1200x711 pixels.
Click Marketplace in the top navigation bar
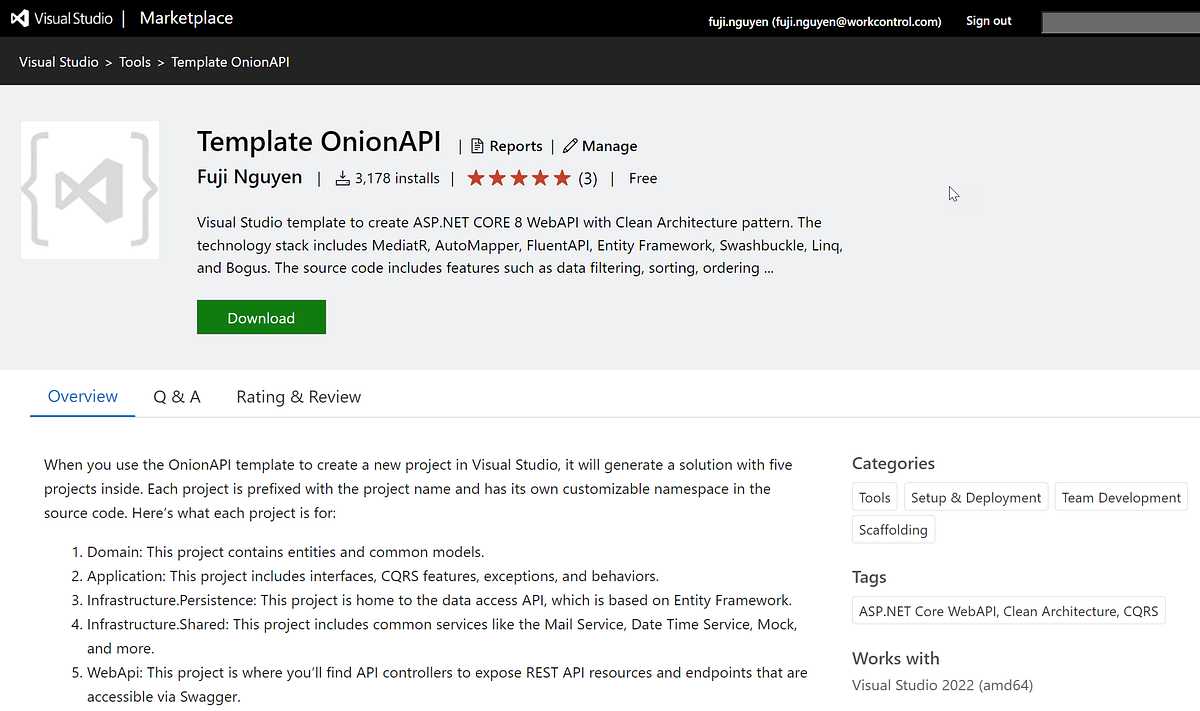pos(185,17)
